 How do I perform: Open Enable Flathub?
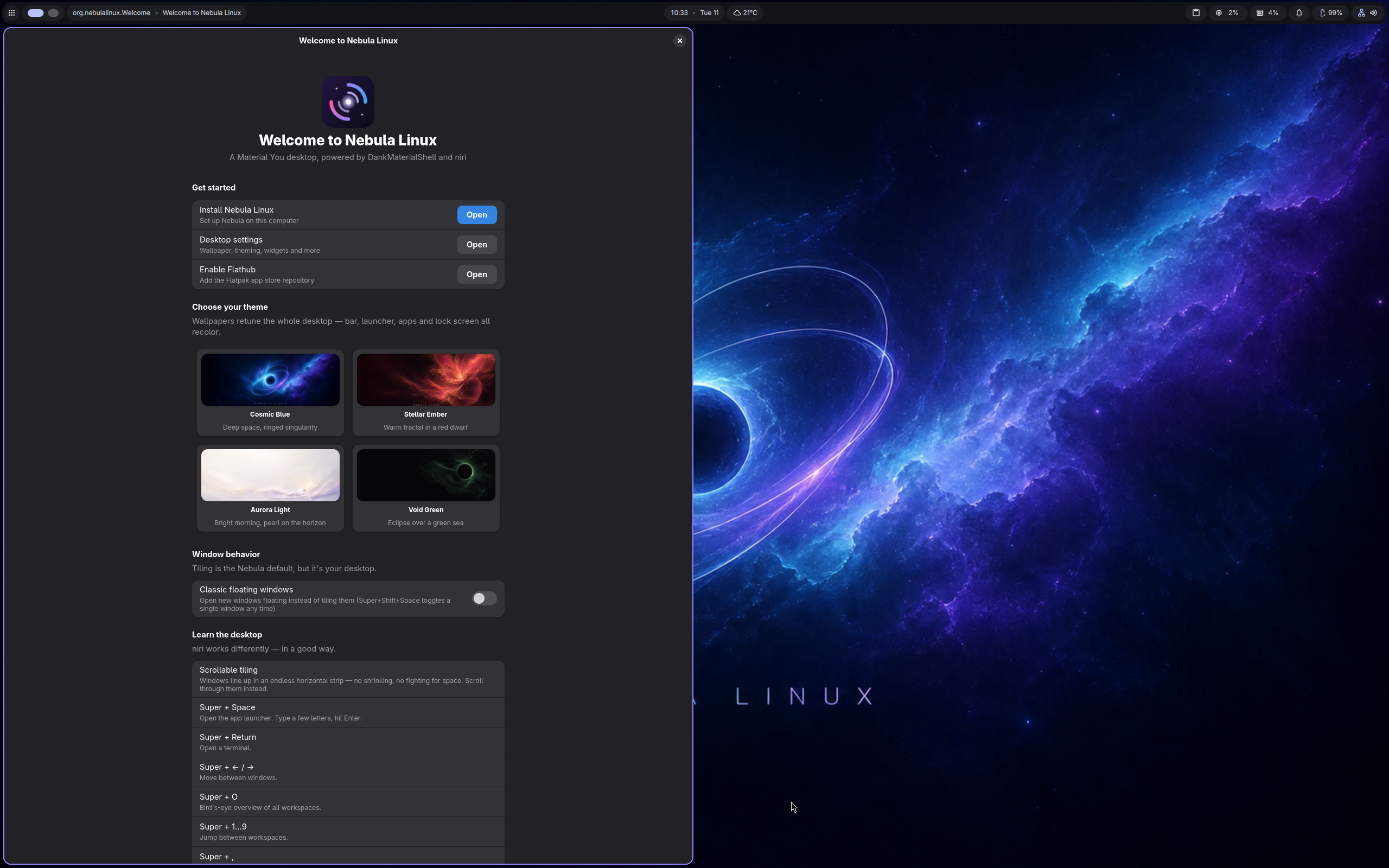coord(476,275)
